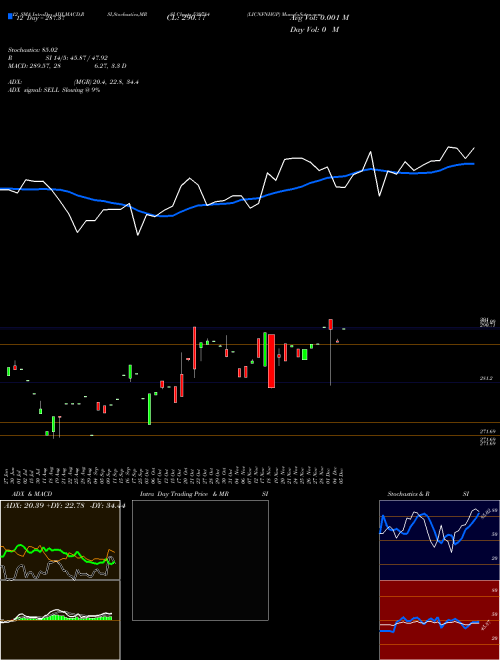Click the red RSI mini chart
Image resolution: width=500 pixels, height=660 pixels.
point(439,620)
